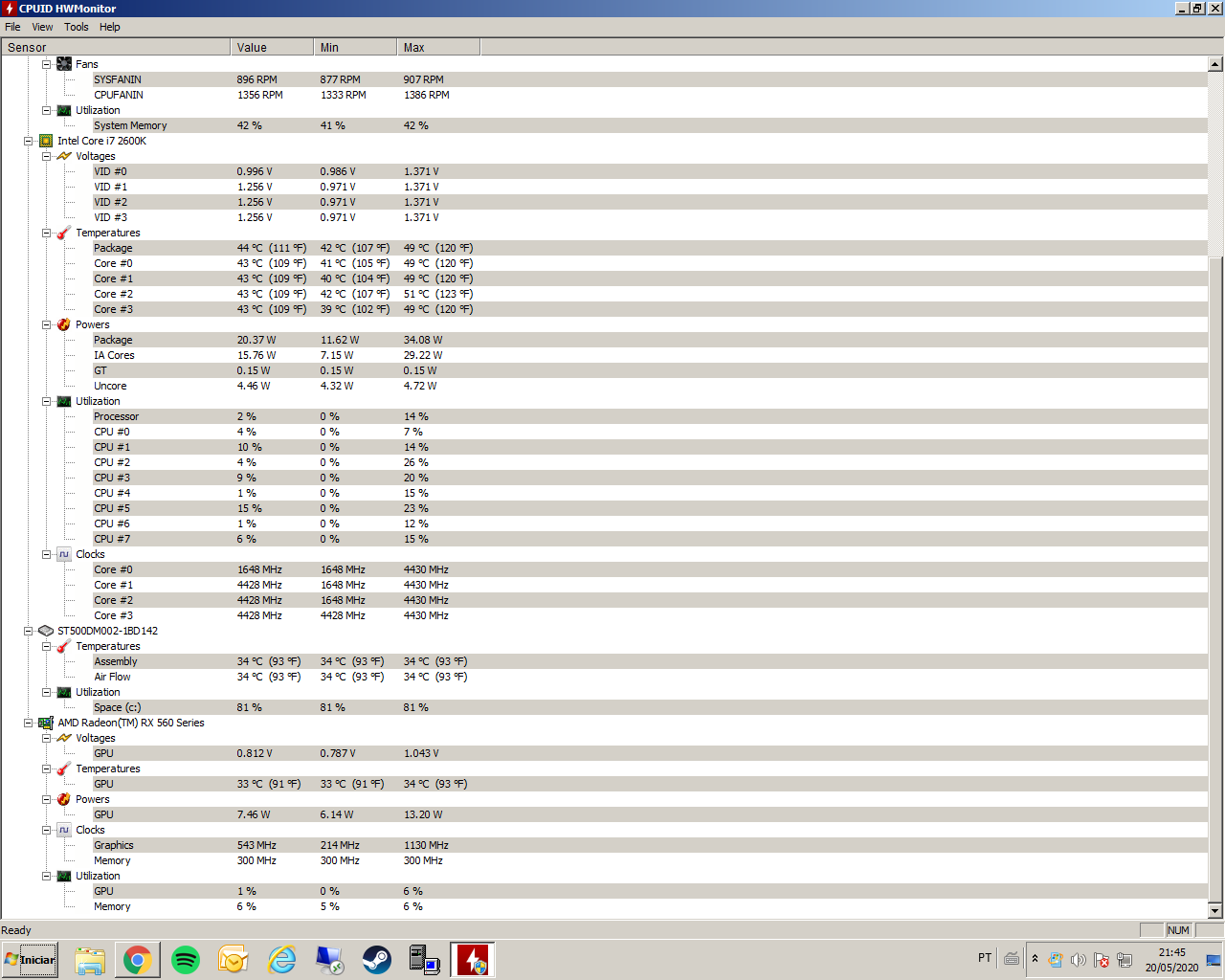Show hidden tray icons arrow
The image size is (1225, 980).
[x=1035, y=959]
